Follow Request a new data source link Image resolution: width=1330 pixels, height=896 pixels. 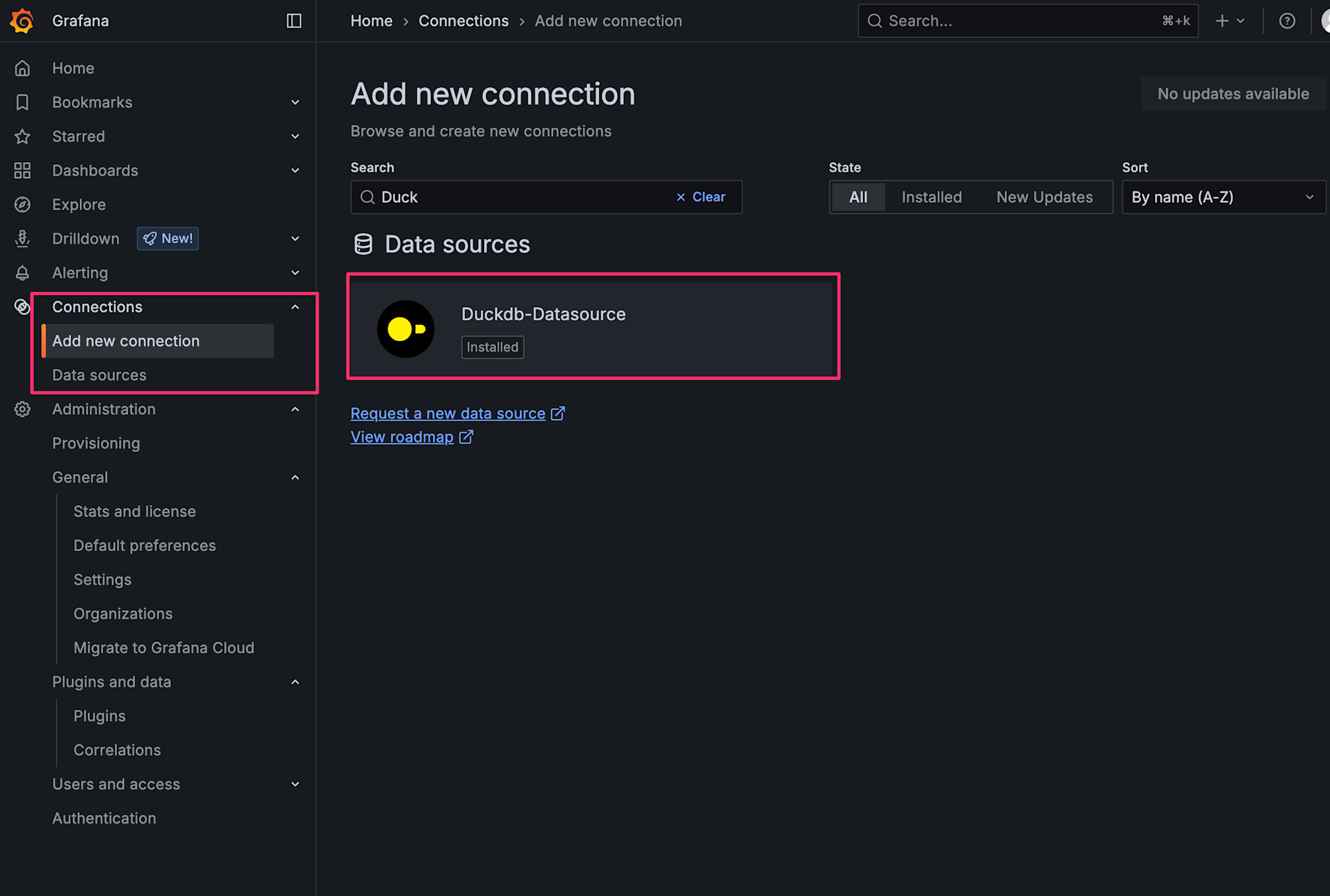(448, 413)
